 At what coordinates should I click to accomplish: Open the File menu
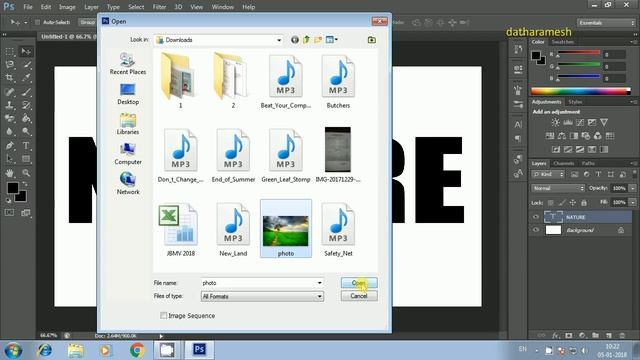28,7
